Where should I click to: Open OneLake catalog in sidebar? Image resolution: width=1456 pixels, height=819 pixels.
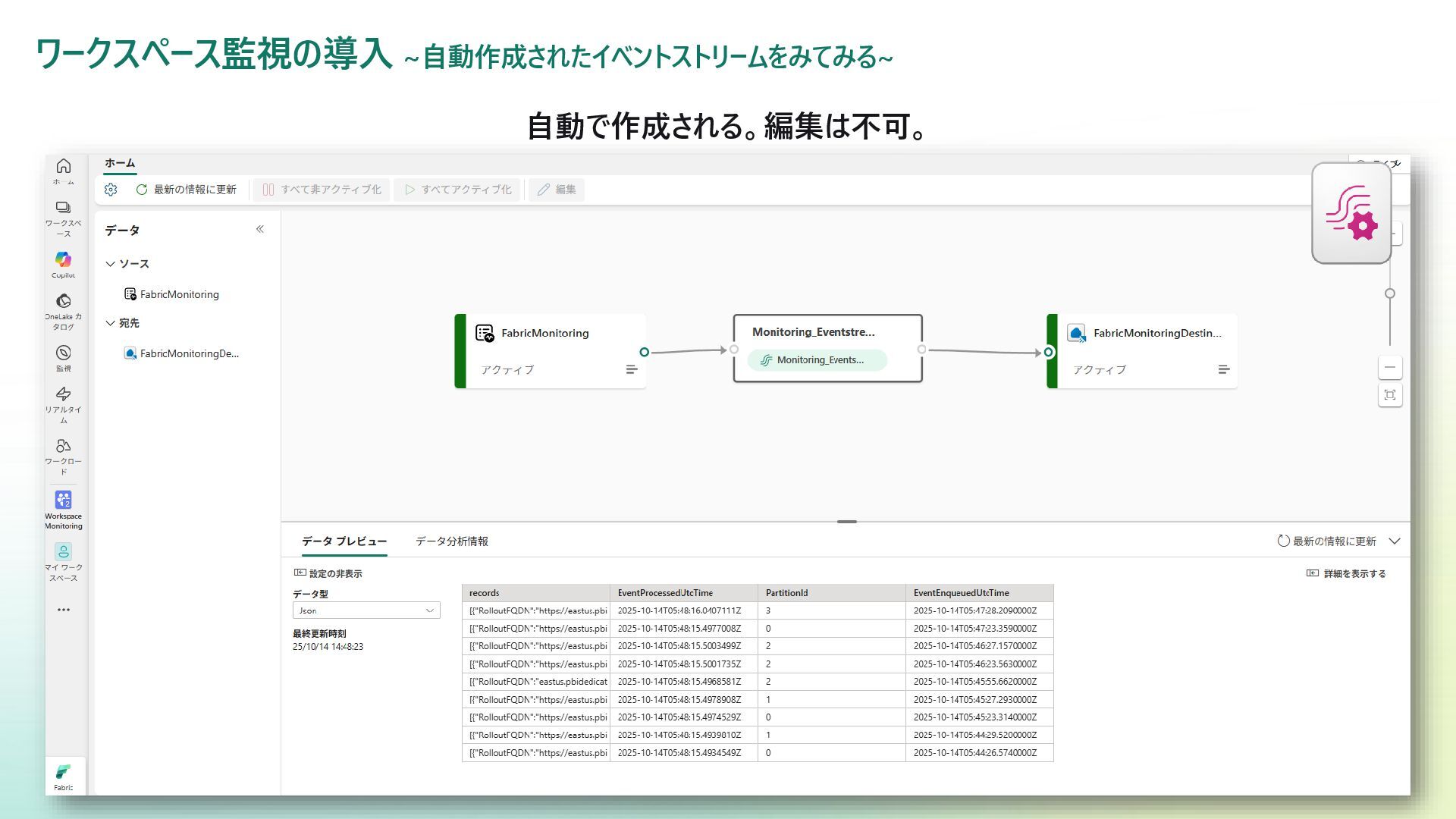click(64, 302)
